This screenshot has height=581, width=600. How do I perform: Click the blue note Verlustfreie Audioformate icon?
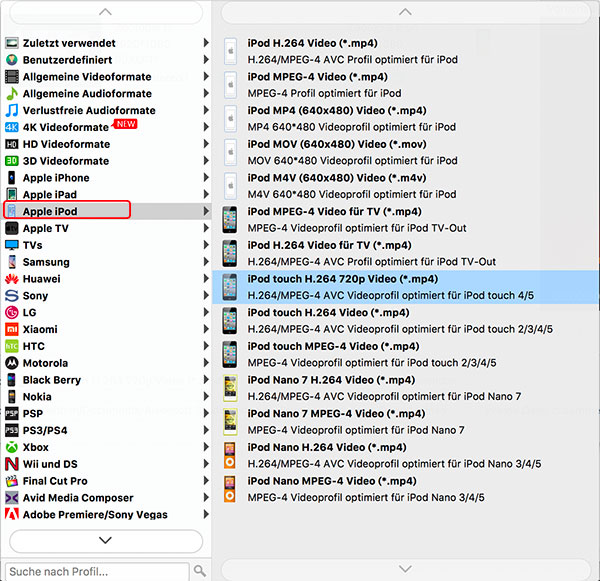coord(12,110)
